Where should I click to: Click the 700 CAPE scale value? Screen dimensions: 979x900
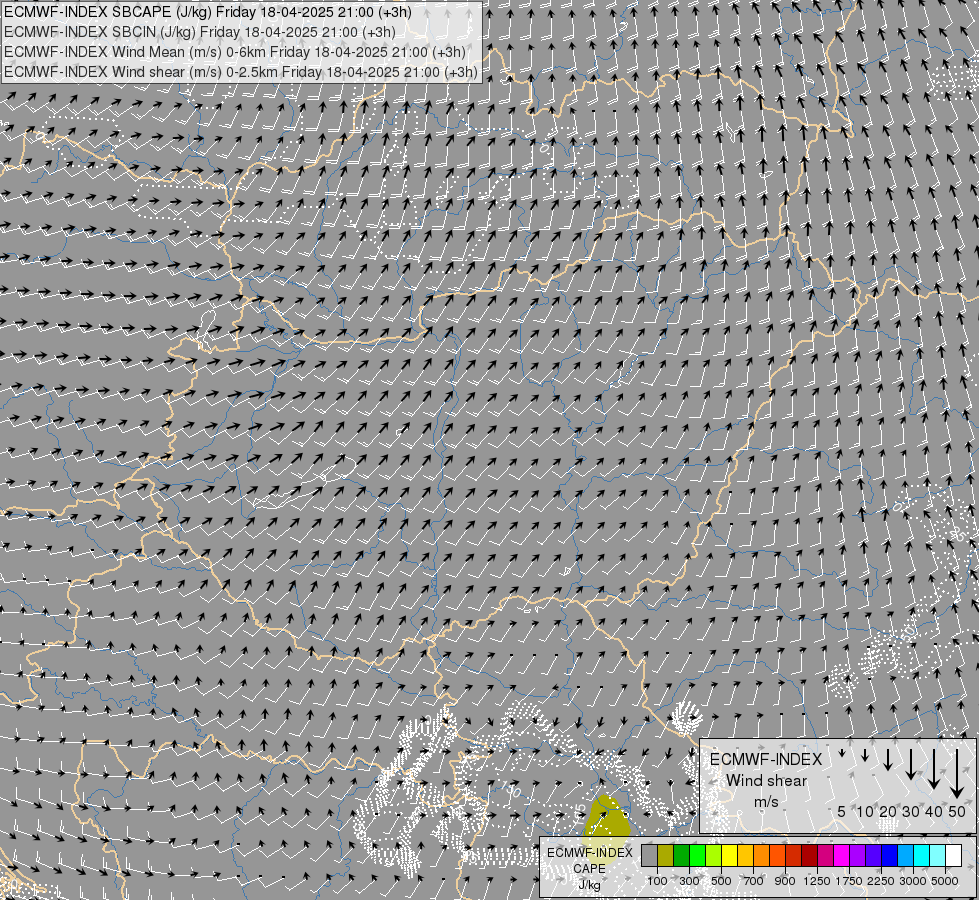754,881
